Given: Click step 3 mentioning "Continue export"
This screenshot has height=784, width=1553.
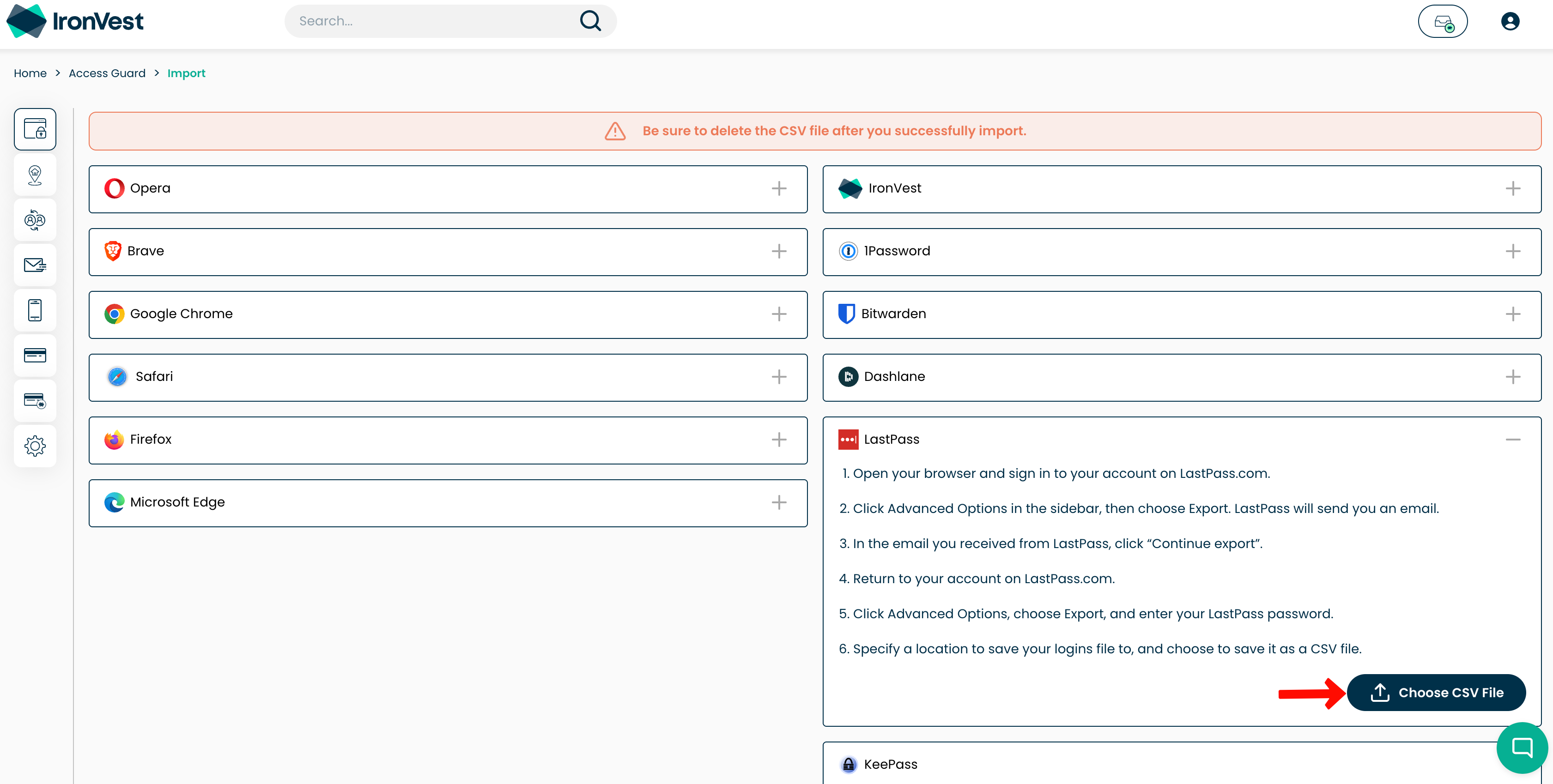Looking at the screenshot, I should click(1051, 543).
